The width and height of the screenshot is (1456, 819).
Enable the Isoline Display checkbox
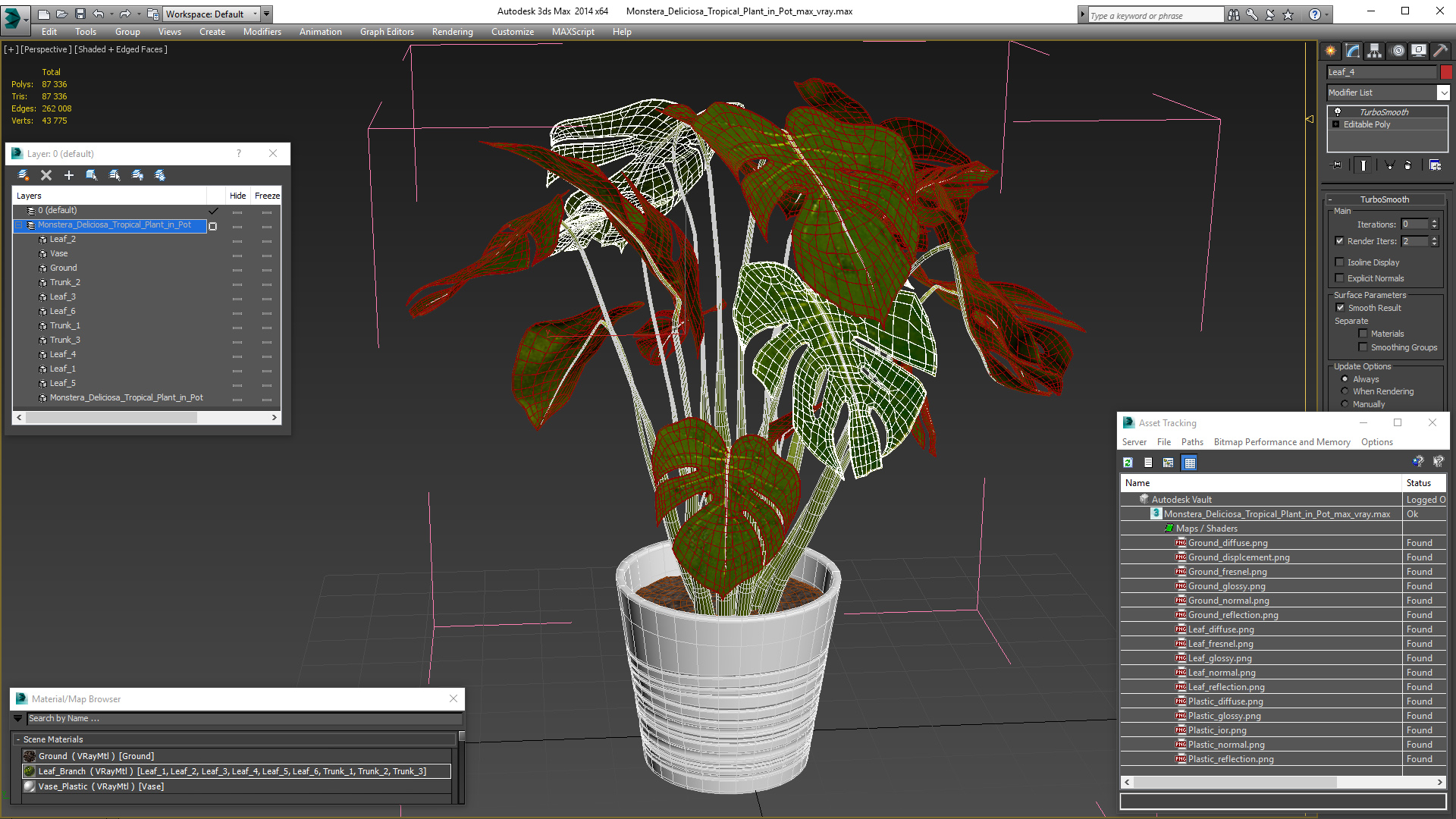click(1340, 262)
